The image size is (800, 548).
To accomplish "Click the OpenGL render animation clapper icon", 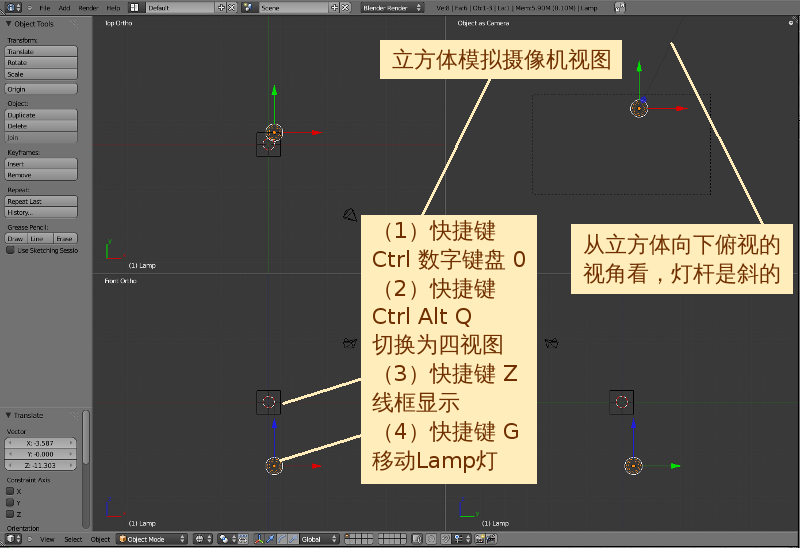I will (x=491, y=539).
